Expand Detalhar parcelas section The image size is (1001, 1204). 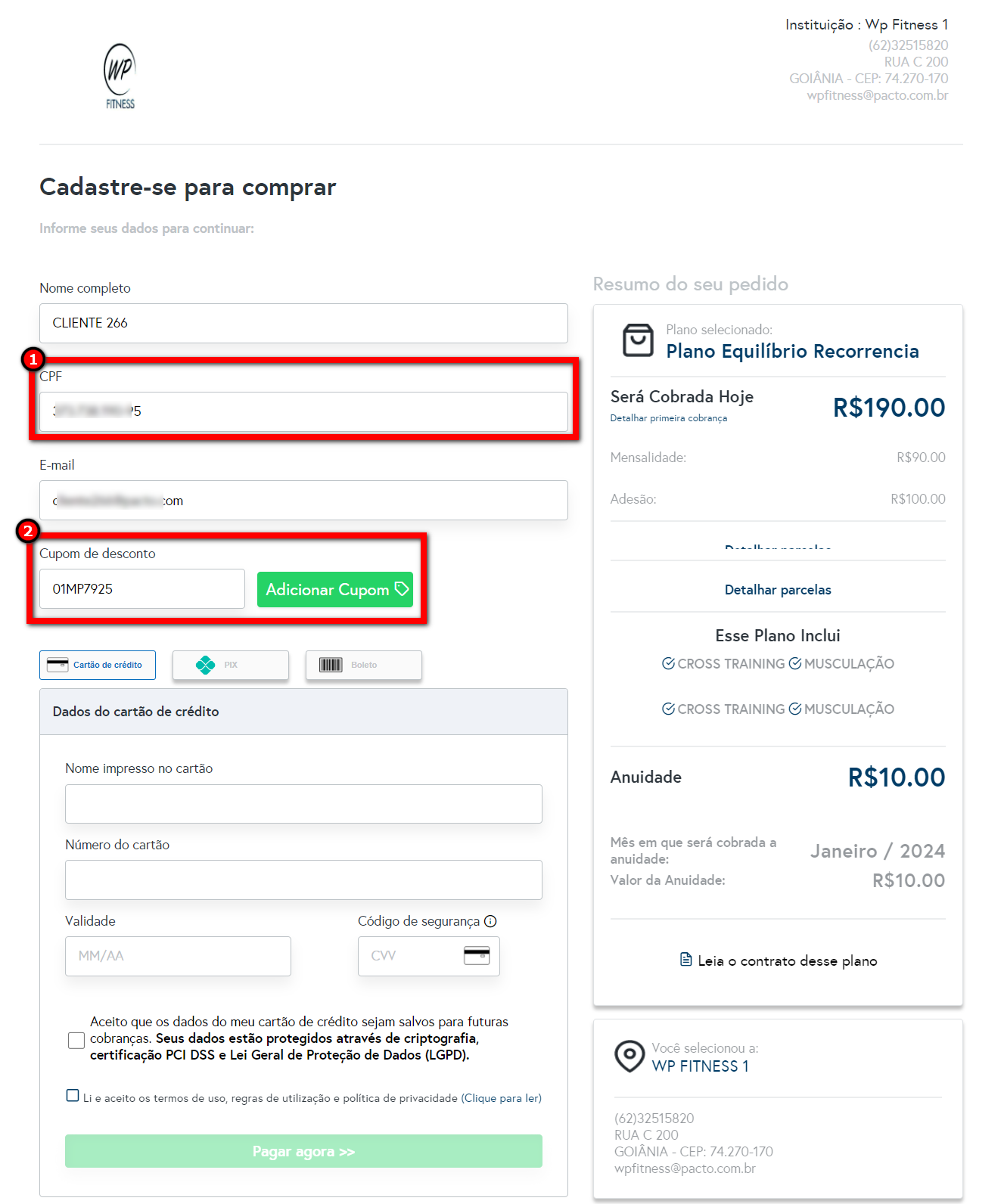click(777, 590)
